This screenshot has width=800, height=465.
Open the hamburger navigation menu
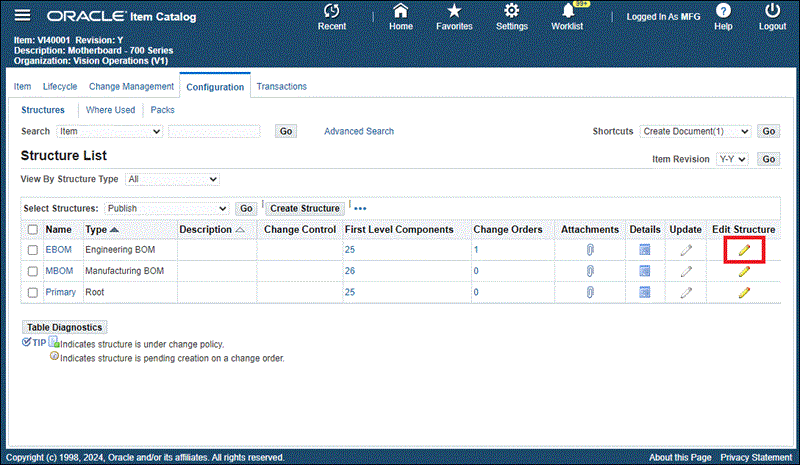[x=22, y=15]
